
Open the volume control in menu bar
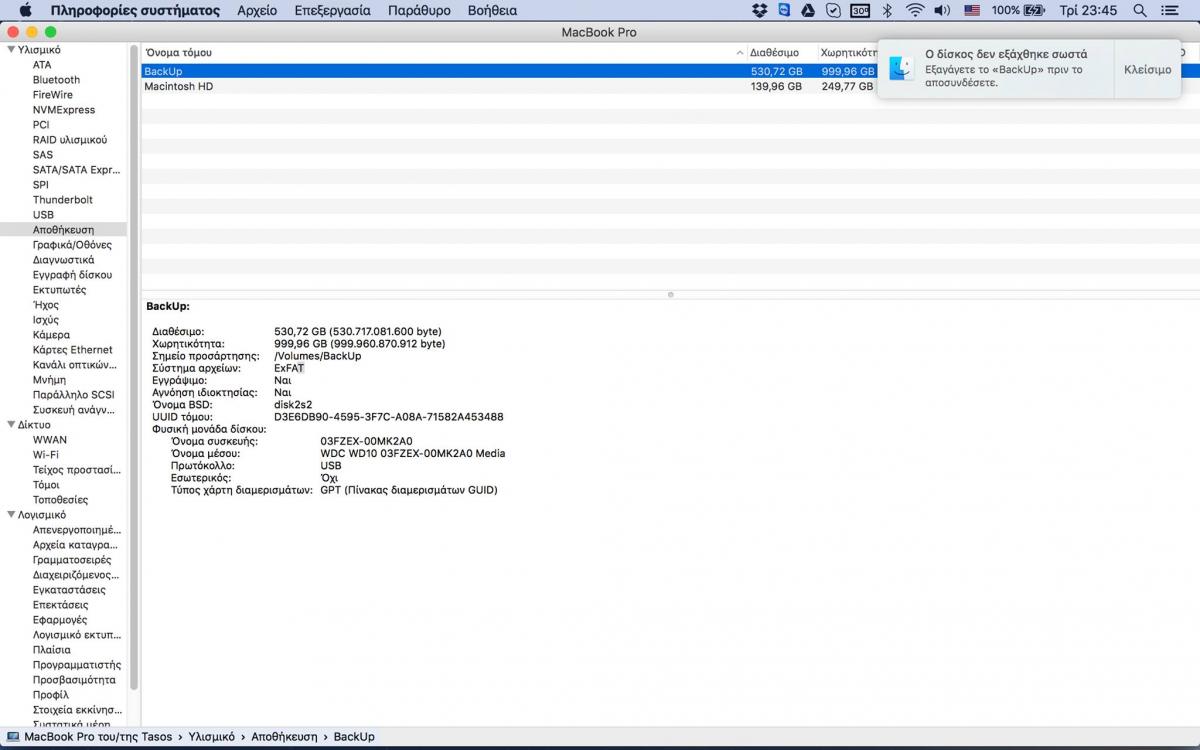click(x=942, y=10)
